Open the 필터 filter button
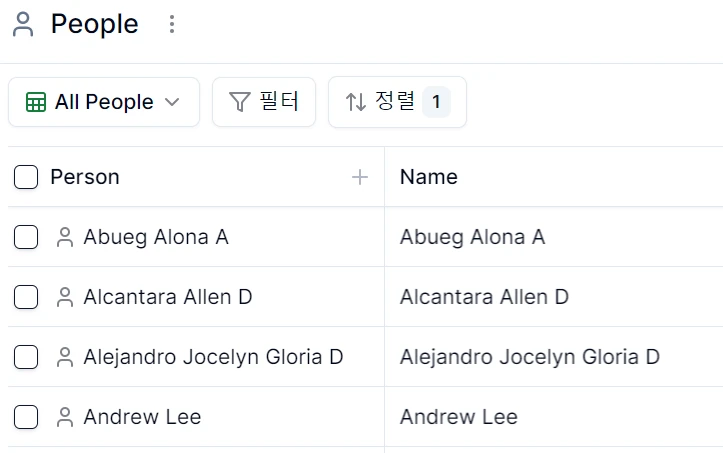 [264, 102]
